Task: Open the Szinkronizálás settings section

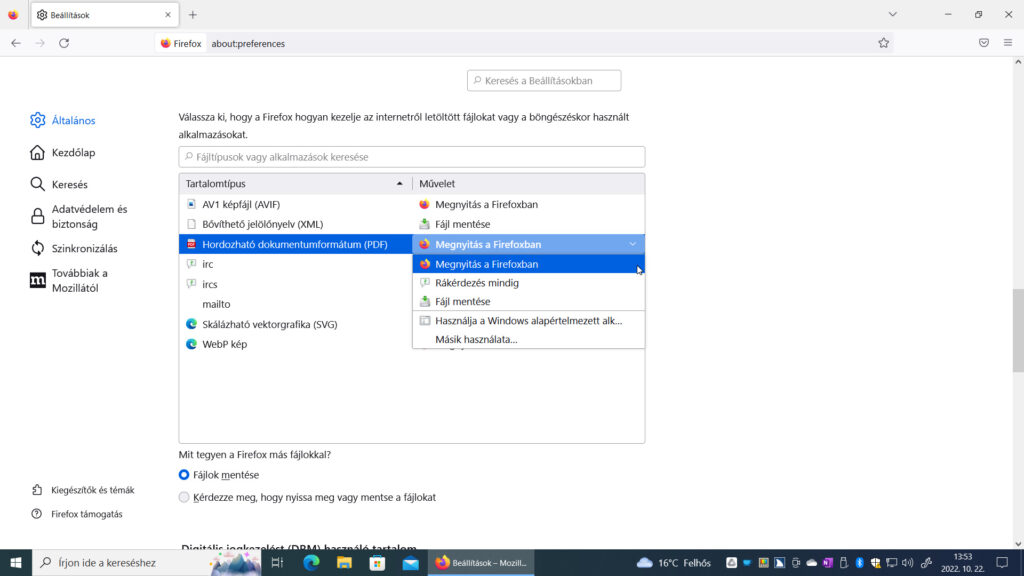Action: point(74,248)
